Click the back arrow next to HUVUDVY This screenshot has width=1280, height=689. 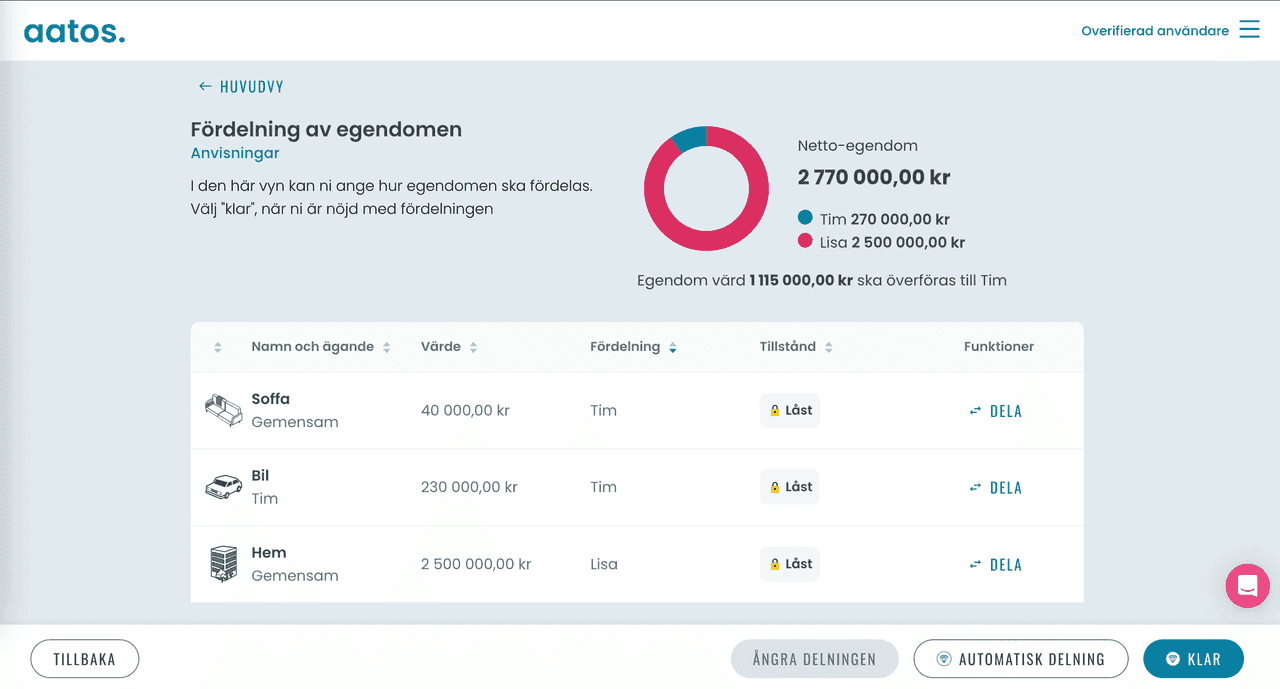point(204,86)
